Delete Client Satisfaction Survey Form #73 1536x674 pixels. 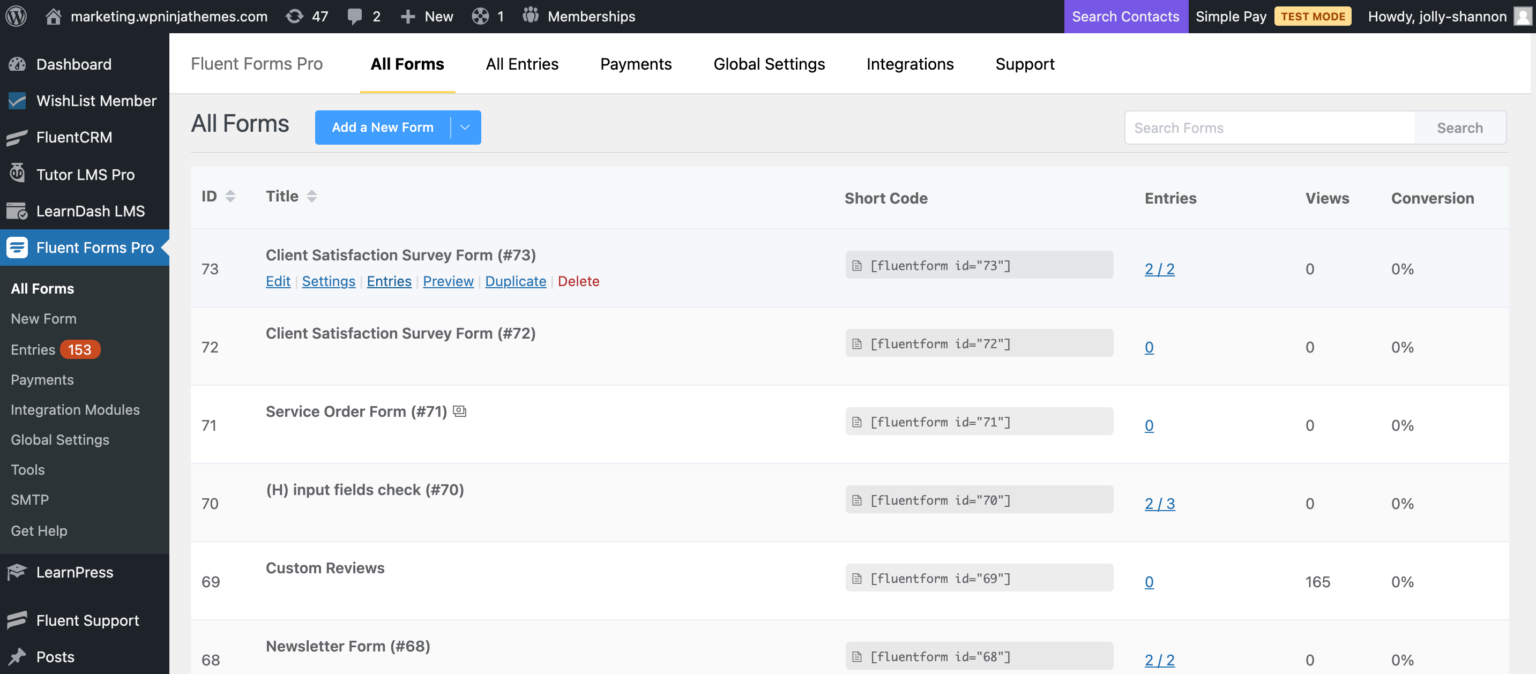point(578,282)
